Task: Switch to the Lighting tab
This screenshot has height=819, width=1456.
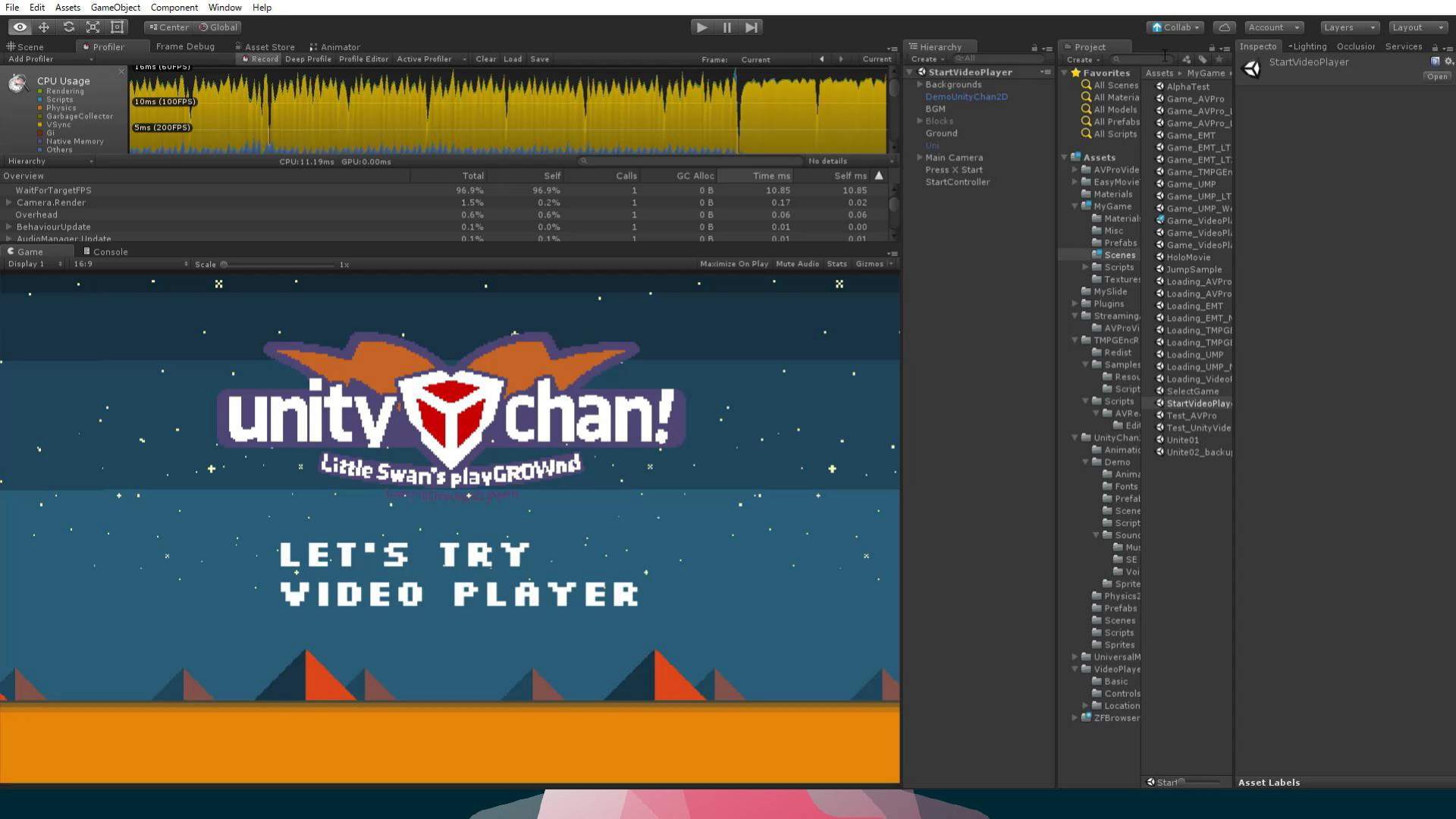Action: (1307, 47)
